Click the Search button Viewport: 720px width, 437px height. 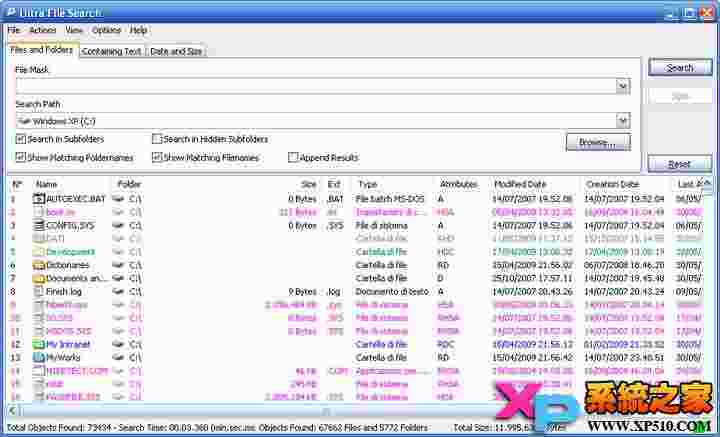tap(680, 67)
